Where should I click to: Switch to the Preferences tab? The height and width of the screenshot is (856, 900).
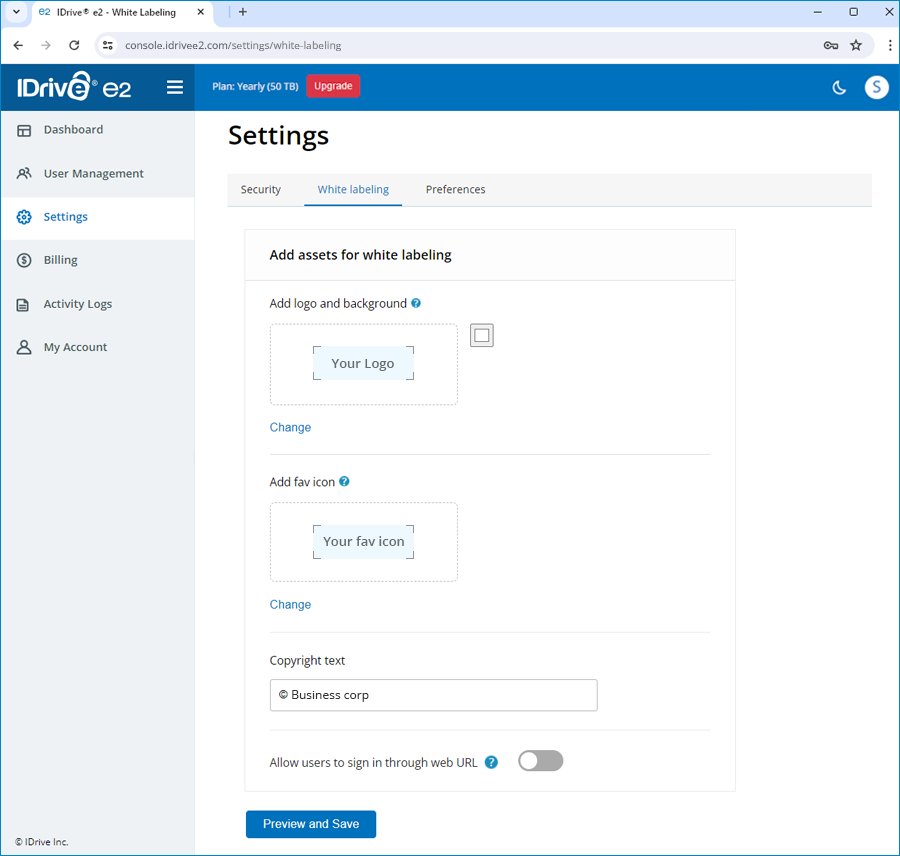[455, 189]
